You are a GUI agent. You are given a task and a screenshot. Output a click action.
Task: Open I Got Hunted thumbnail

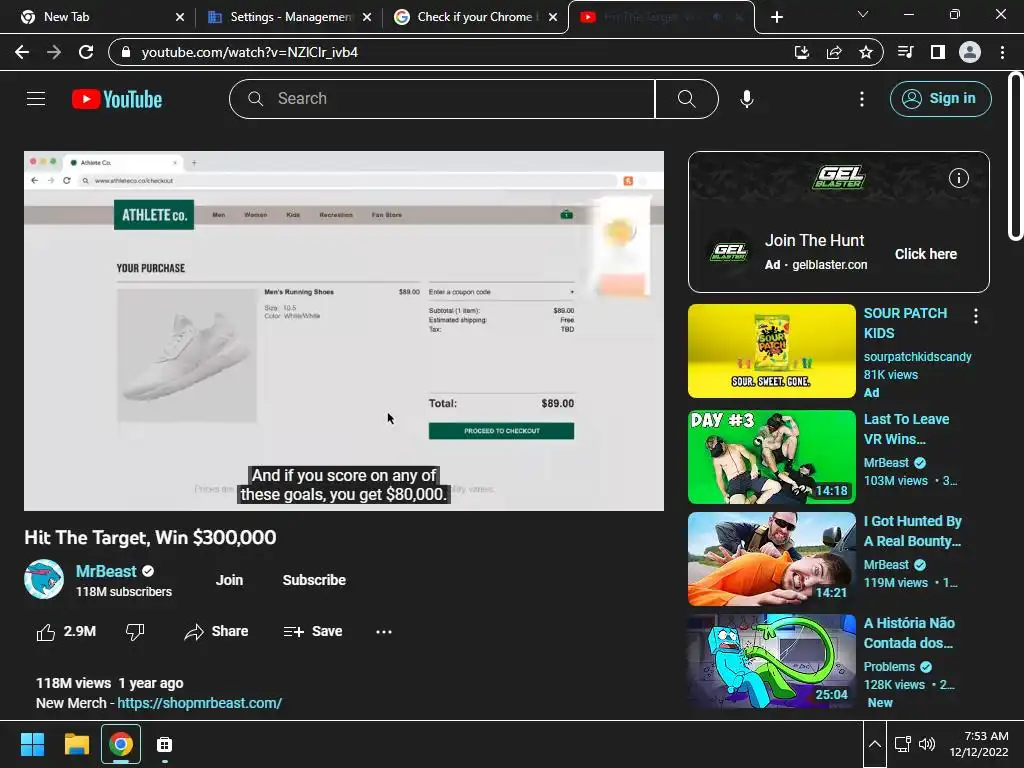tap(771, 559)
